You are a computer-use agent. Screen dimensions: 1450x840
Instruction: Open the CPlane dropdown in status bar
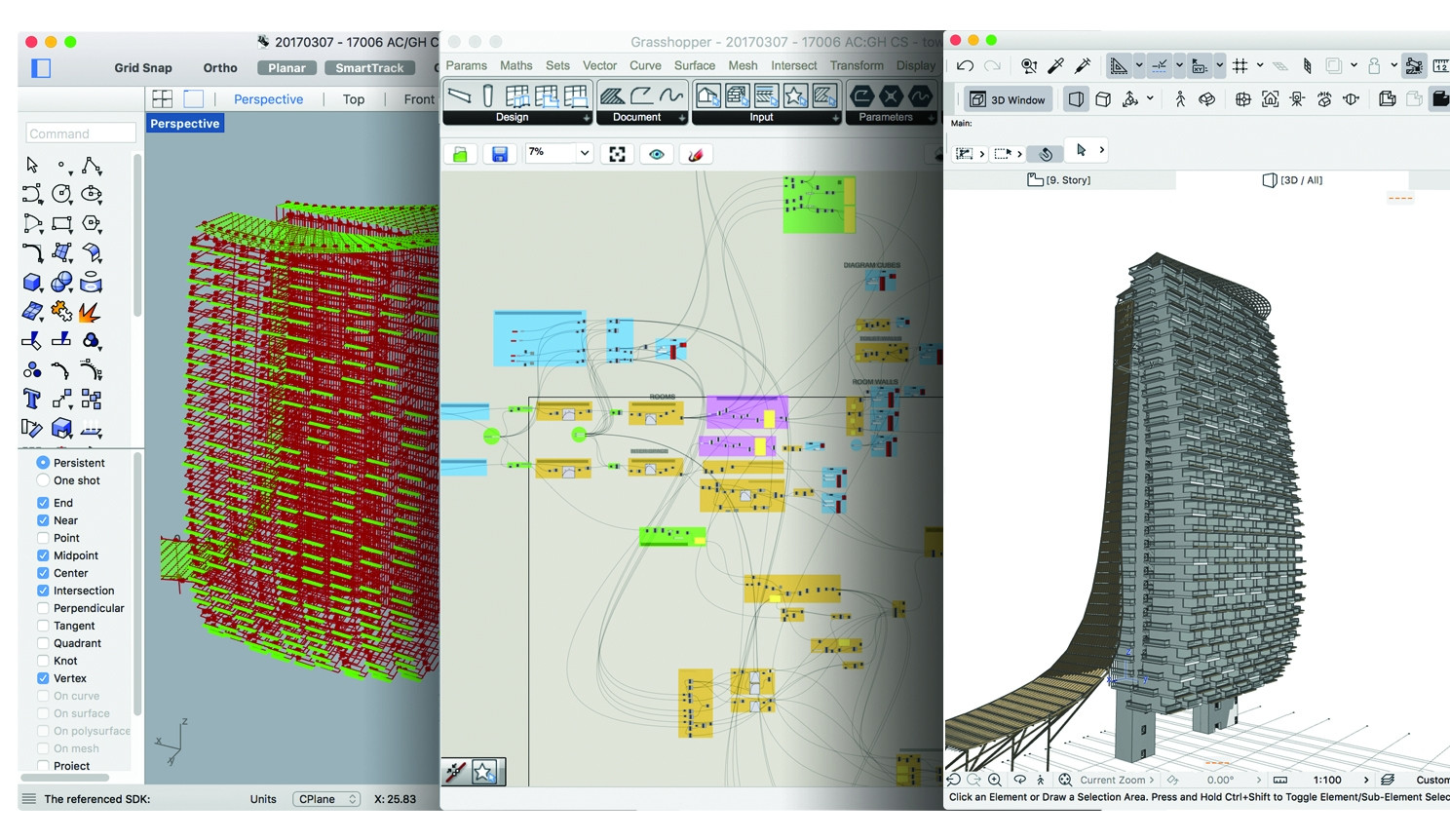coord(326,799)
